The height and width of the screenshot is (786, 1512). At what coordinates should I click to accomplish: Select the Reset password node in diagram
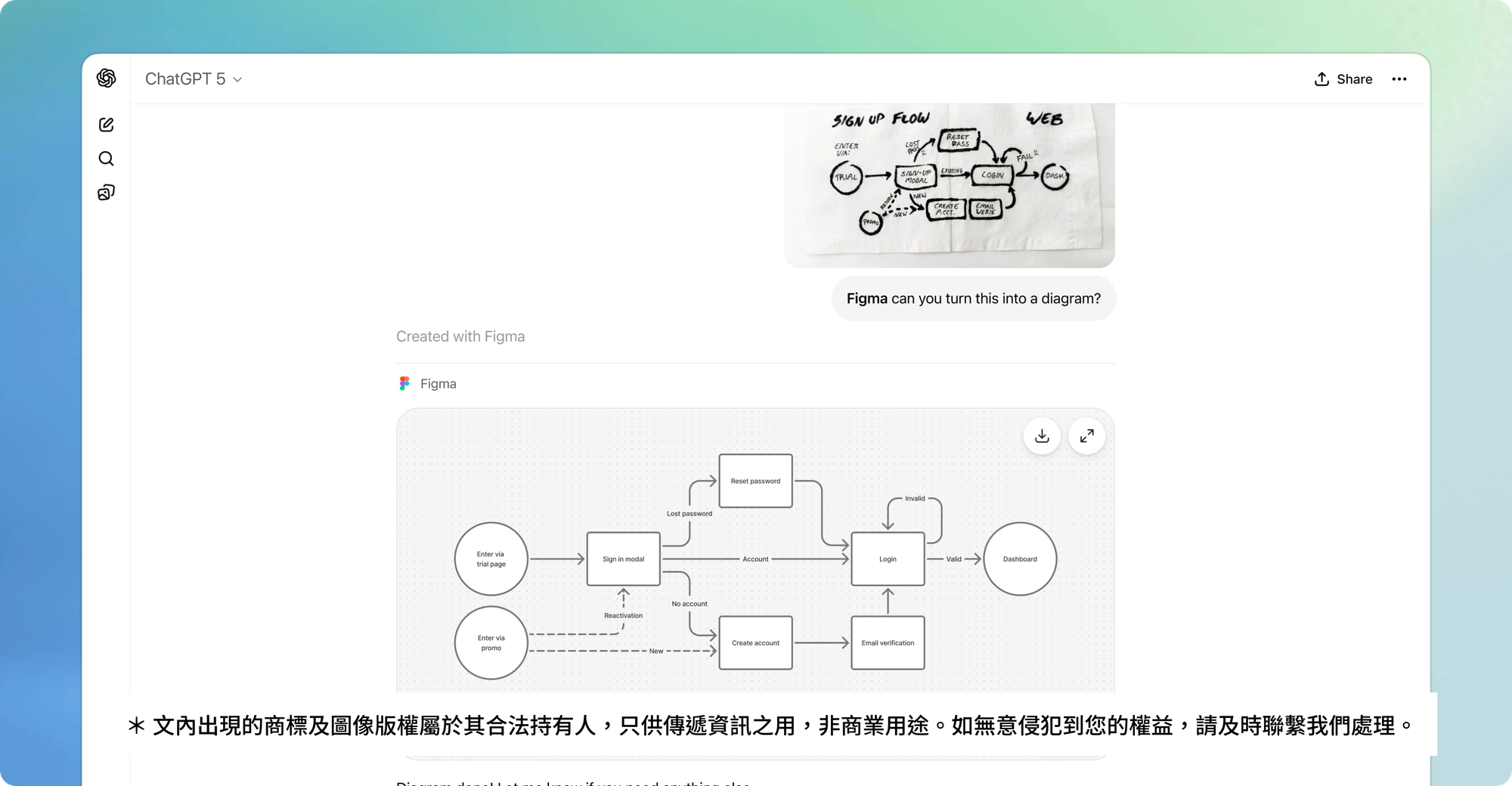point(755,481)
